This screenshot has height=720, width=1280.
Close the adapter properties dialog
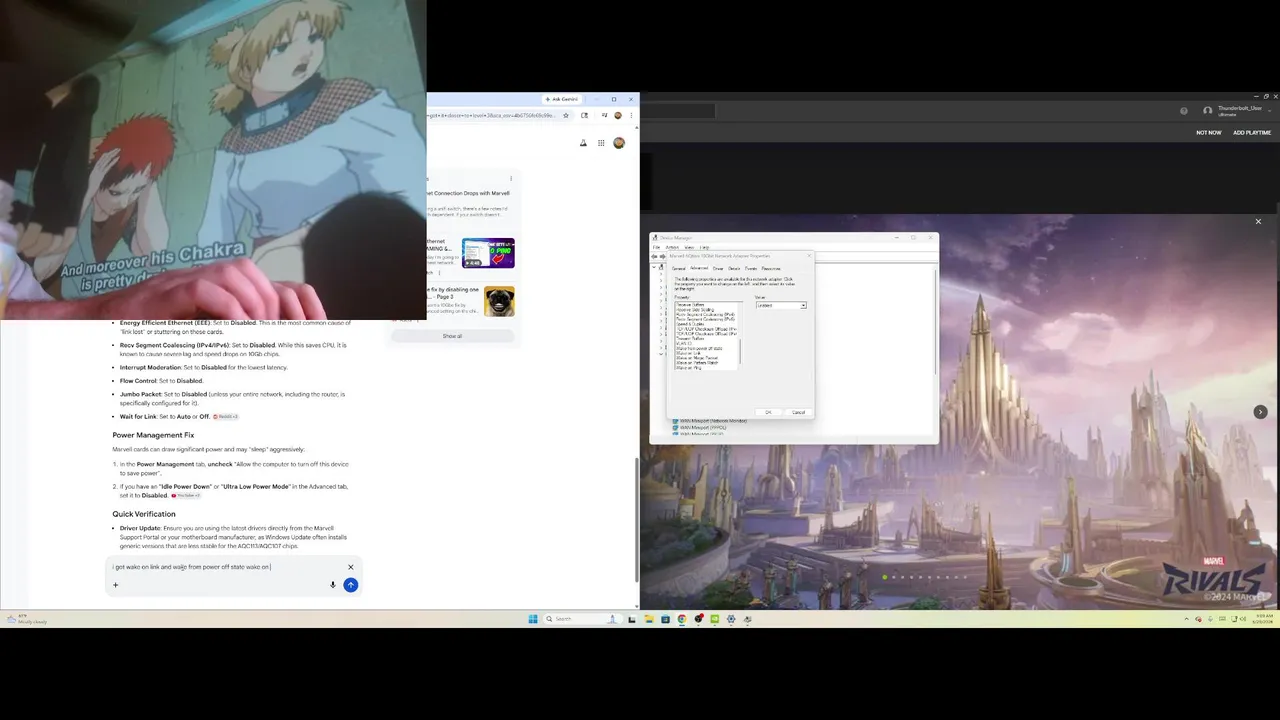809,256
